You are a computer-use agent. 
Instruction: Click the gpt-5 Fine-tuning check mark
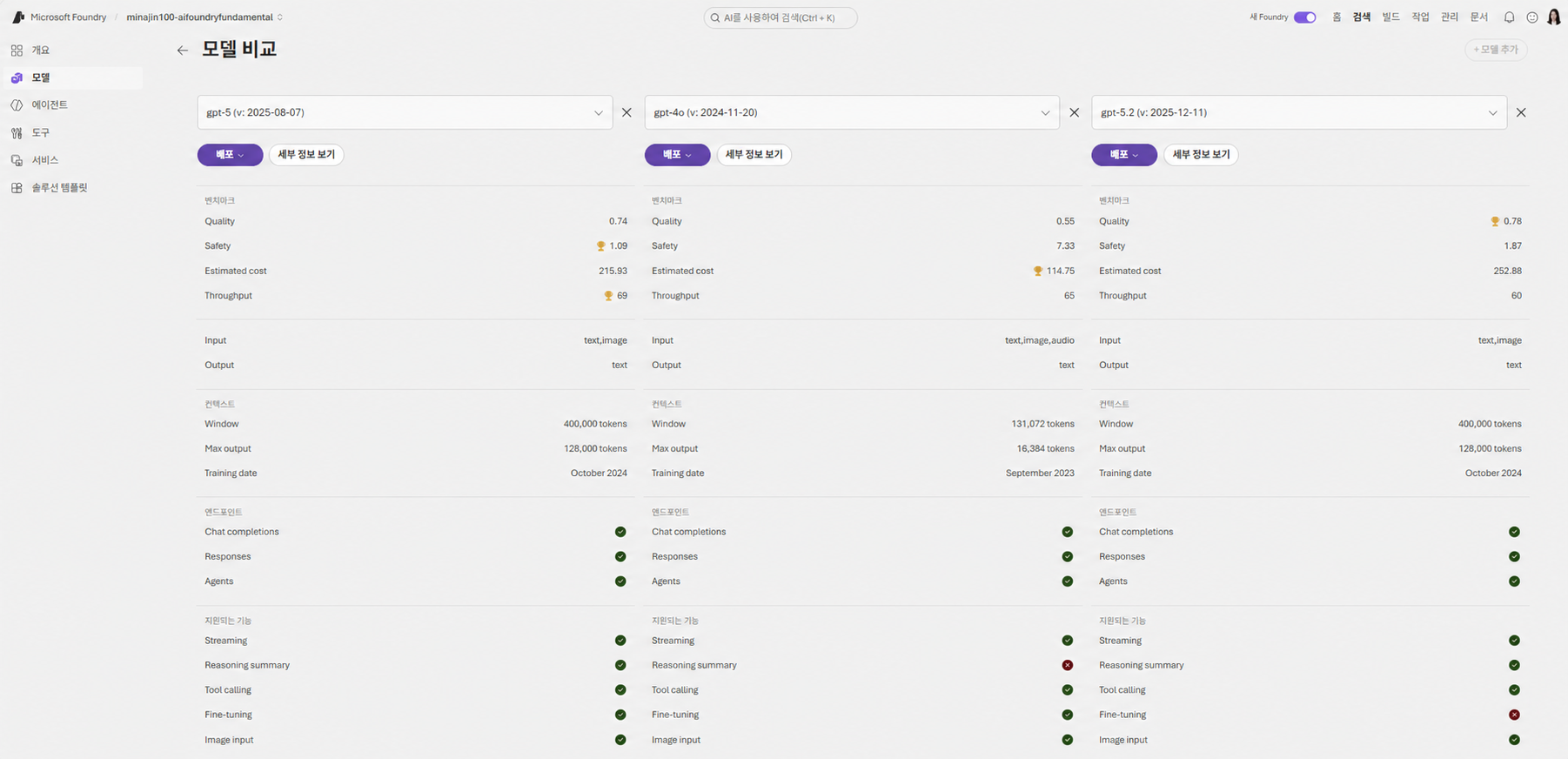pos(620,715)
